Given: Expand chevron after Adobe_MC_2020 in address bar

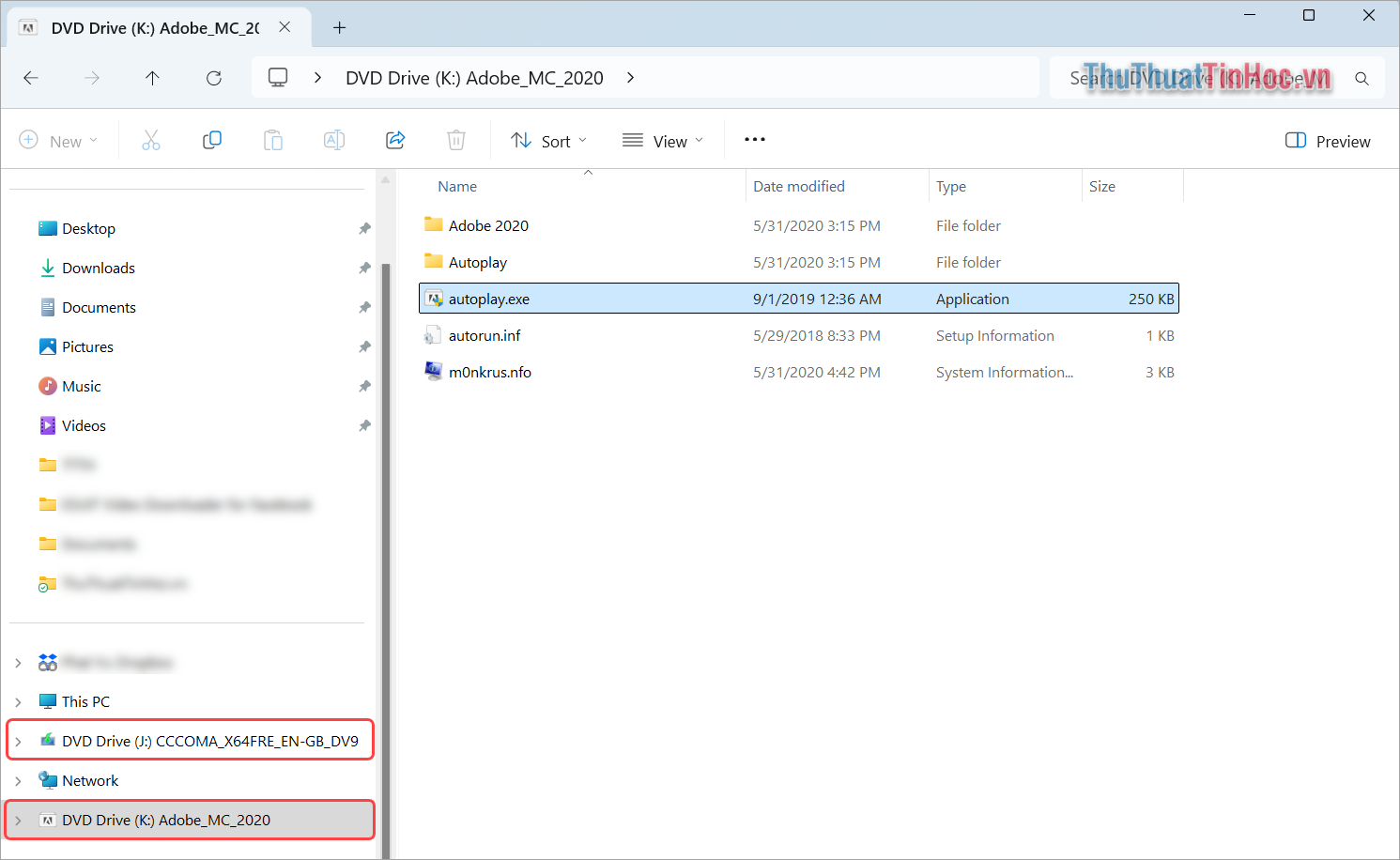Looking at the screenshot, I should click(x=630, y=78).
